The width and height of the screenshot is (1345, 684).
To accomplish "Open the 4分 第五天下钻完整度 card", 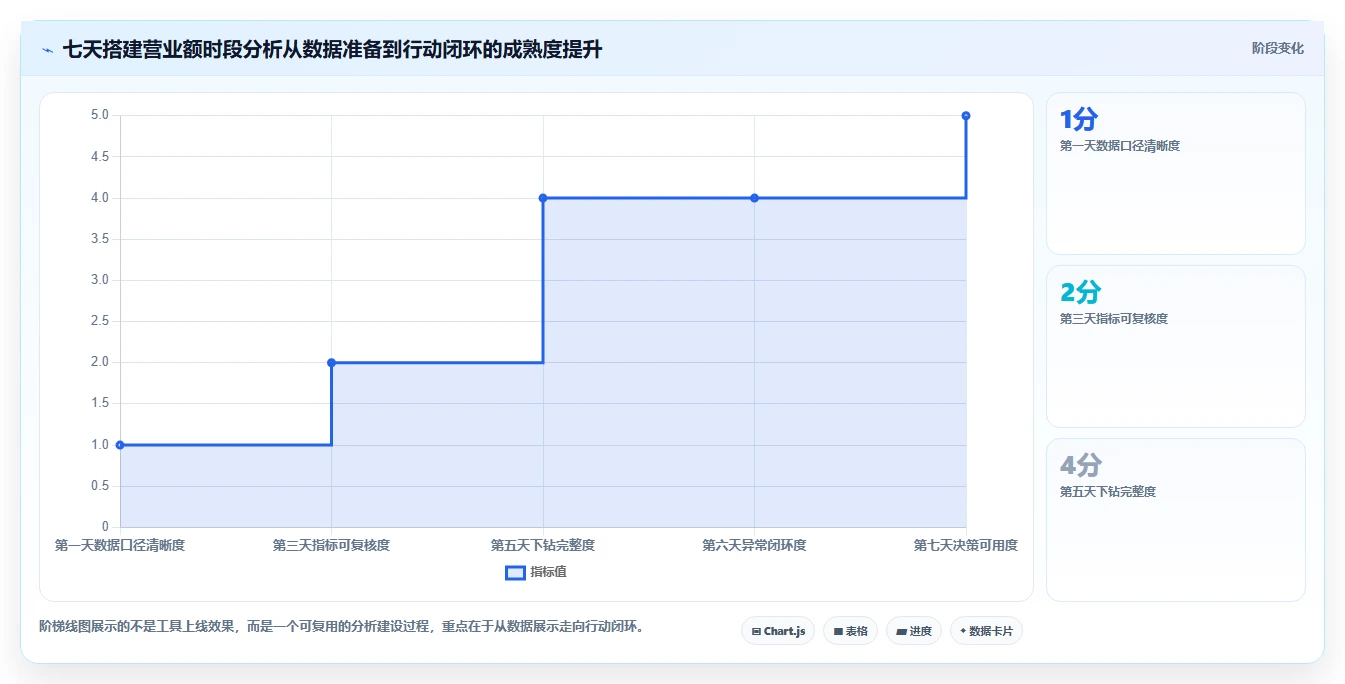I will 1175,519.
